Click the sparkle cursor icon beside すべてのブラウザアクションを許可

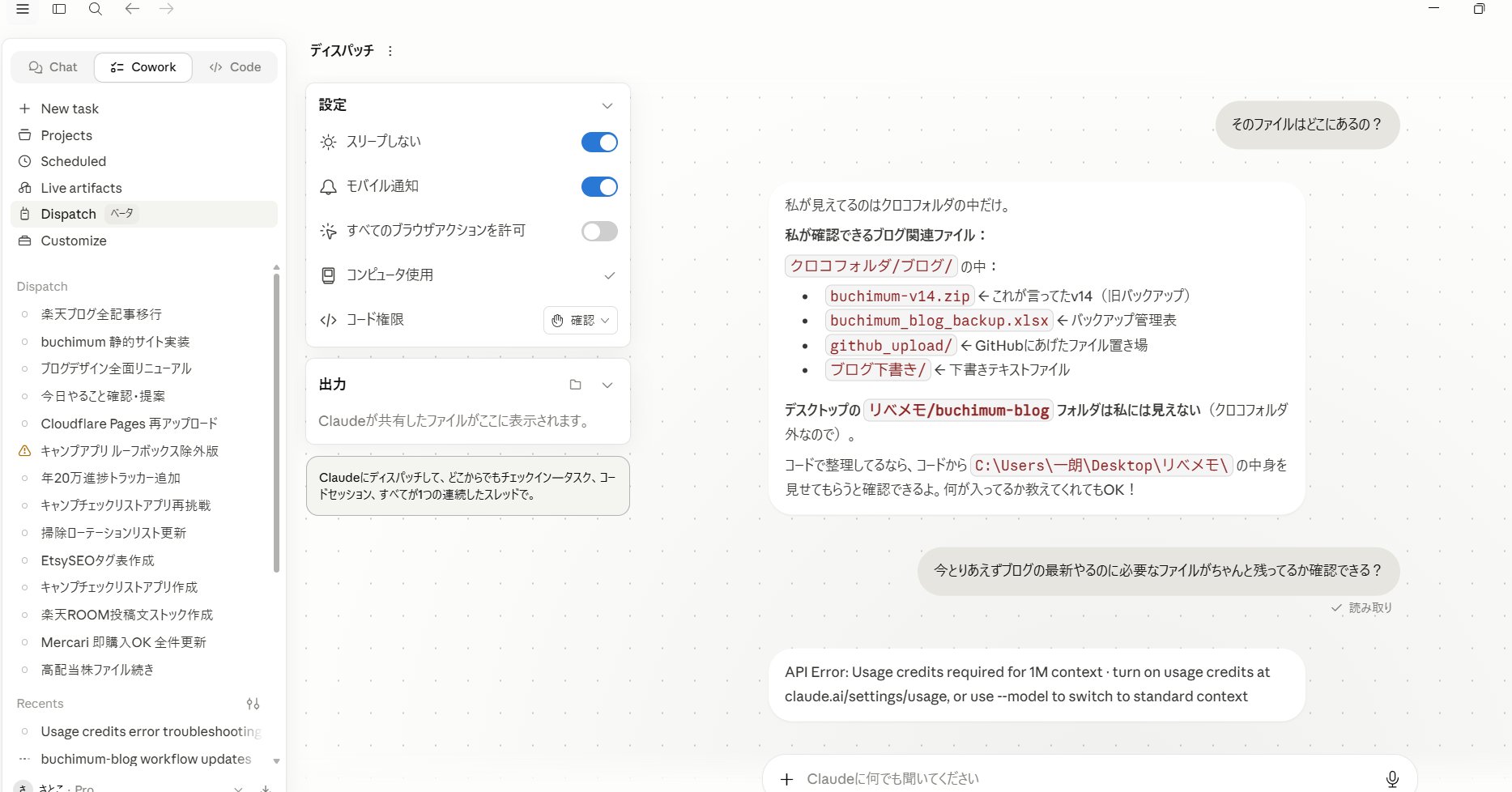pos(328,231)
